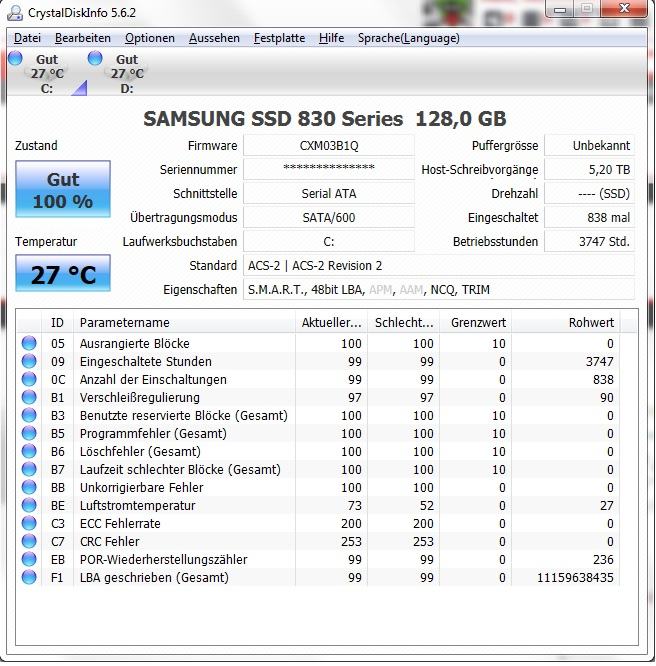Image resolution: width=656 pixels, height=666 pixels.
Task: Click raw value 11159638435
Action: [x=575, y=578]
